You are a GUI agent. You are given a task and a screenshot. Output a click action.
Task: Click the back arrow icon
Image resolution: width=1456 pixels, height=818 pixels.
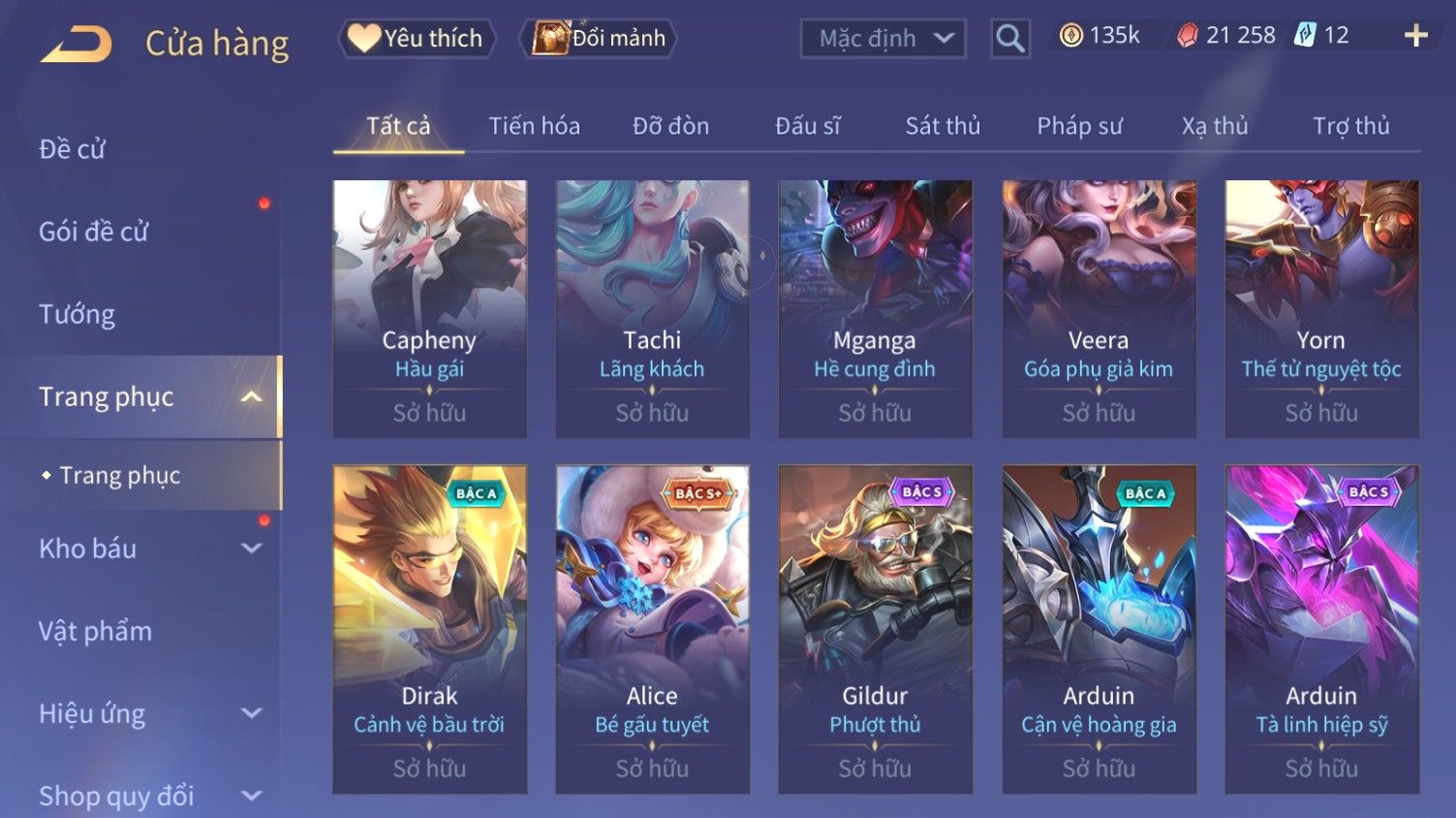(x=77, y=45)
